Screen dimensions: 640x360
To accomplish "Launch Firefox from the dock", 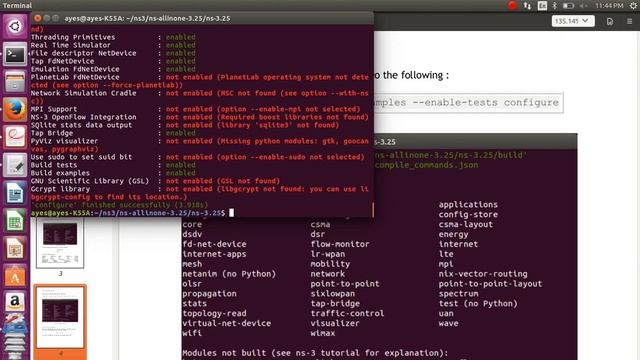I will tap(15, 109).
